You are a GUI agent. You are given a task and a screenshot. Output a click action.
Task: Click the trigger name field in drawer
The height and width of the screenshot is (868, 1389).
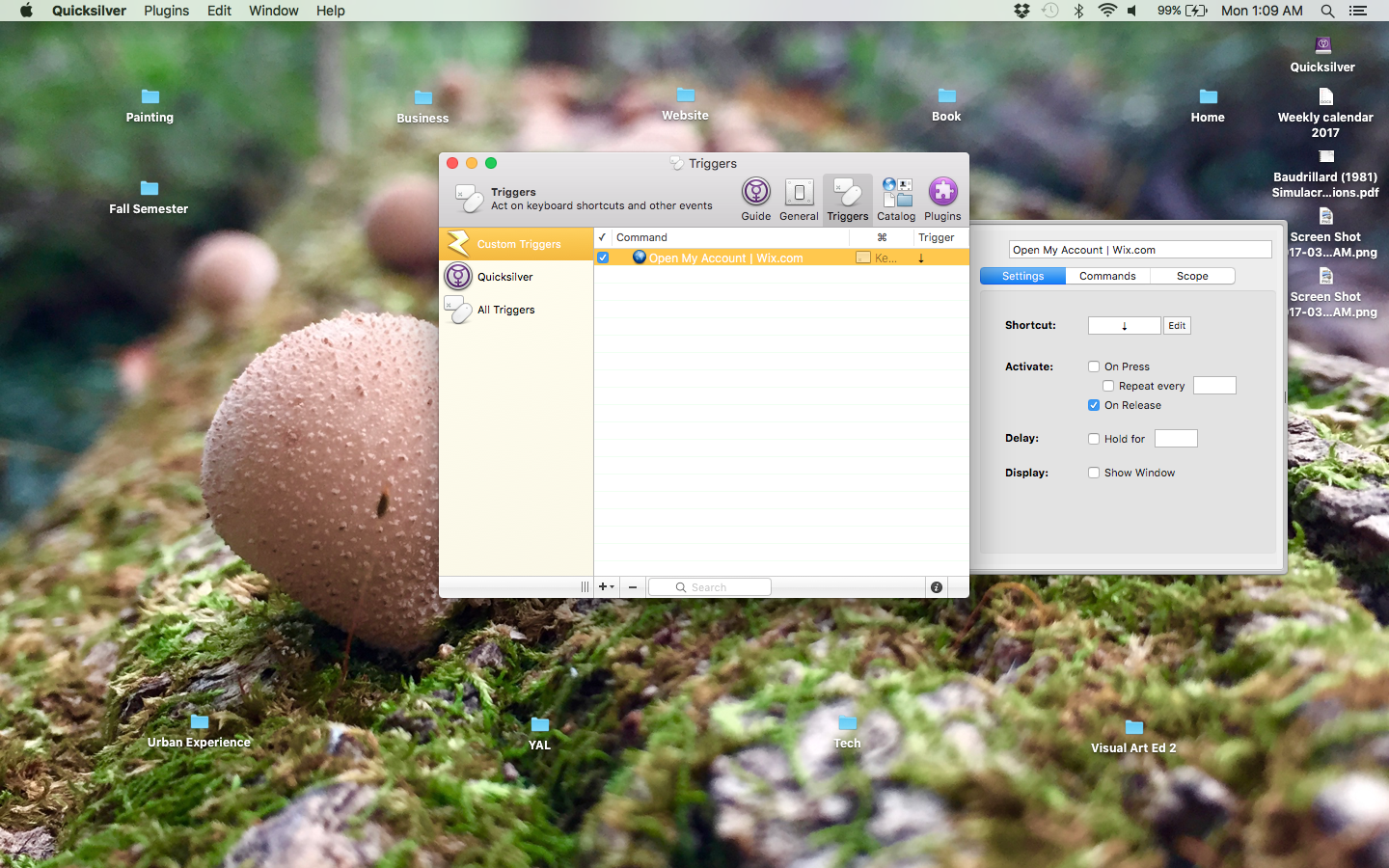pos(1140,250)
